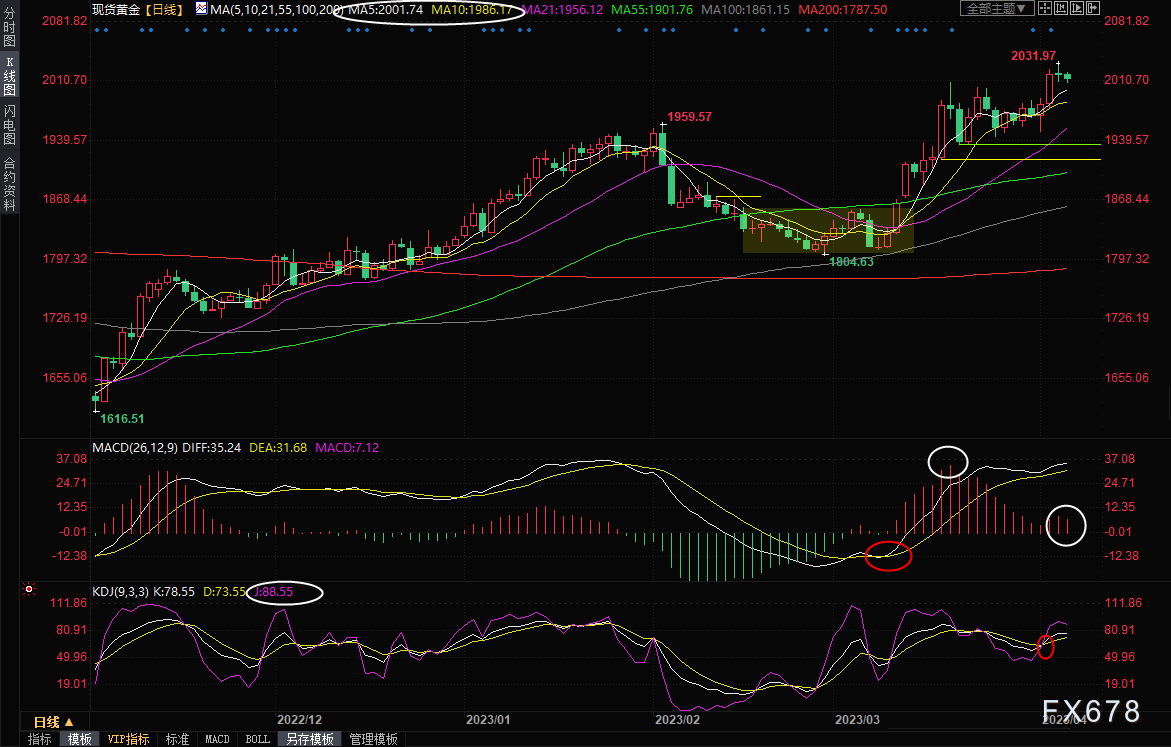Viewport: 1171px width, 747px height.
Task: Select the K线图 side tab
Action: click(x=9, y=81)
